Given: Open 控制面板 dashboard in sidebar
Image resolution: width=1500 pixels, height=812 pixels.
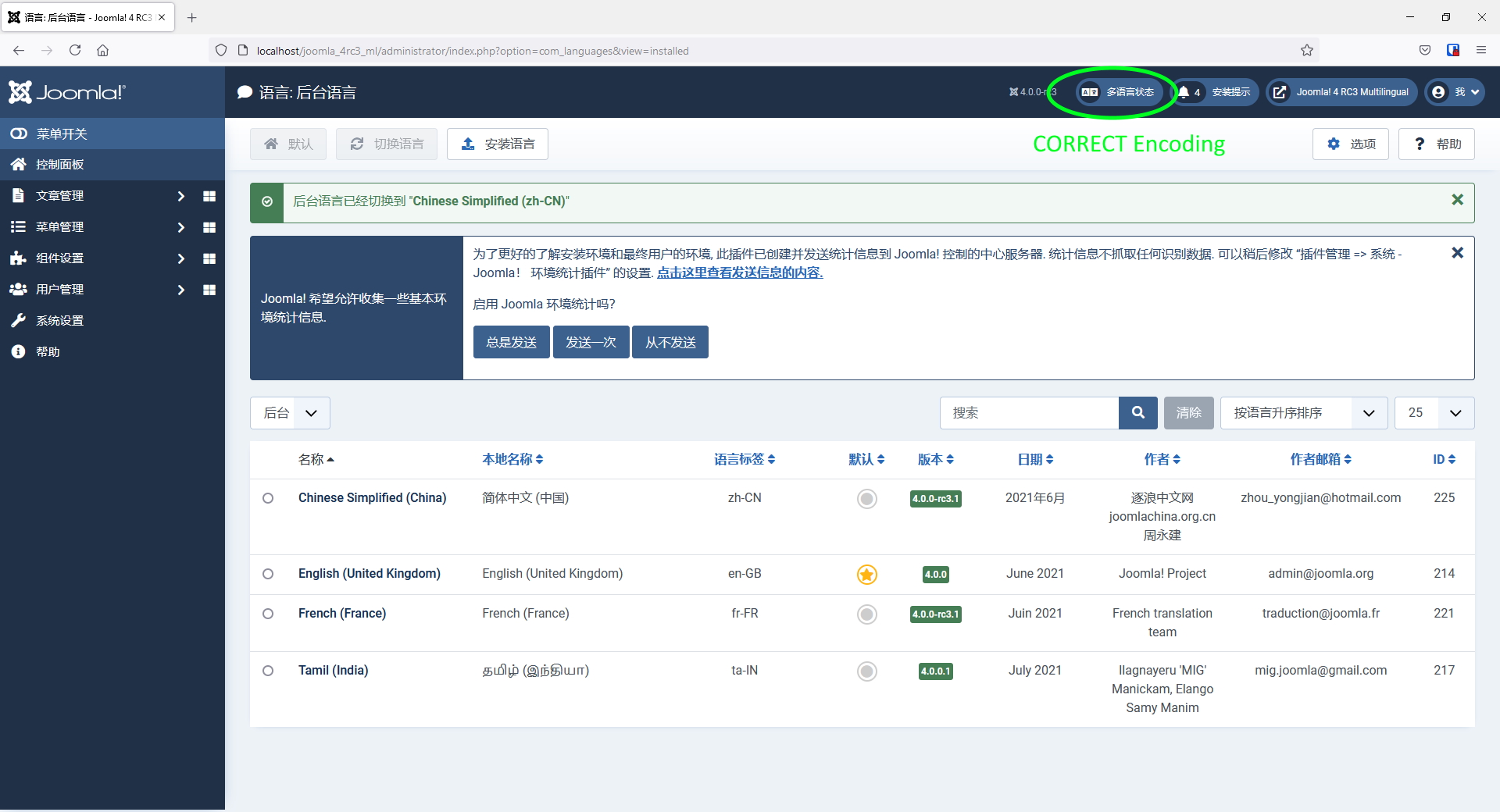Looking at the screenshot, I should (x=112, y=165).
